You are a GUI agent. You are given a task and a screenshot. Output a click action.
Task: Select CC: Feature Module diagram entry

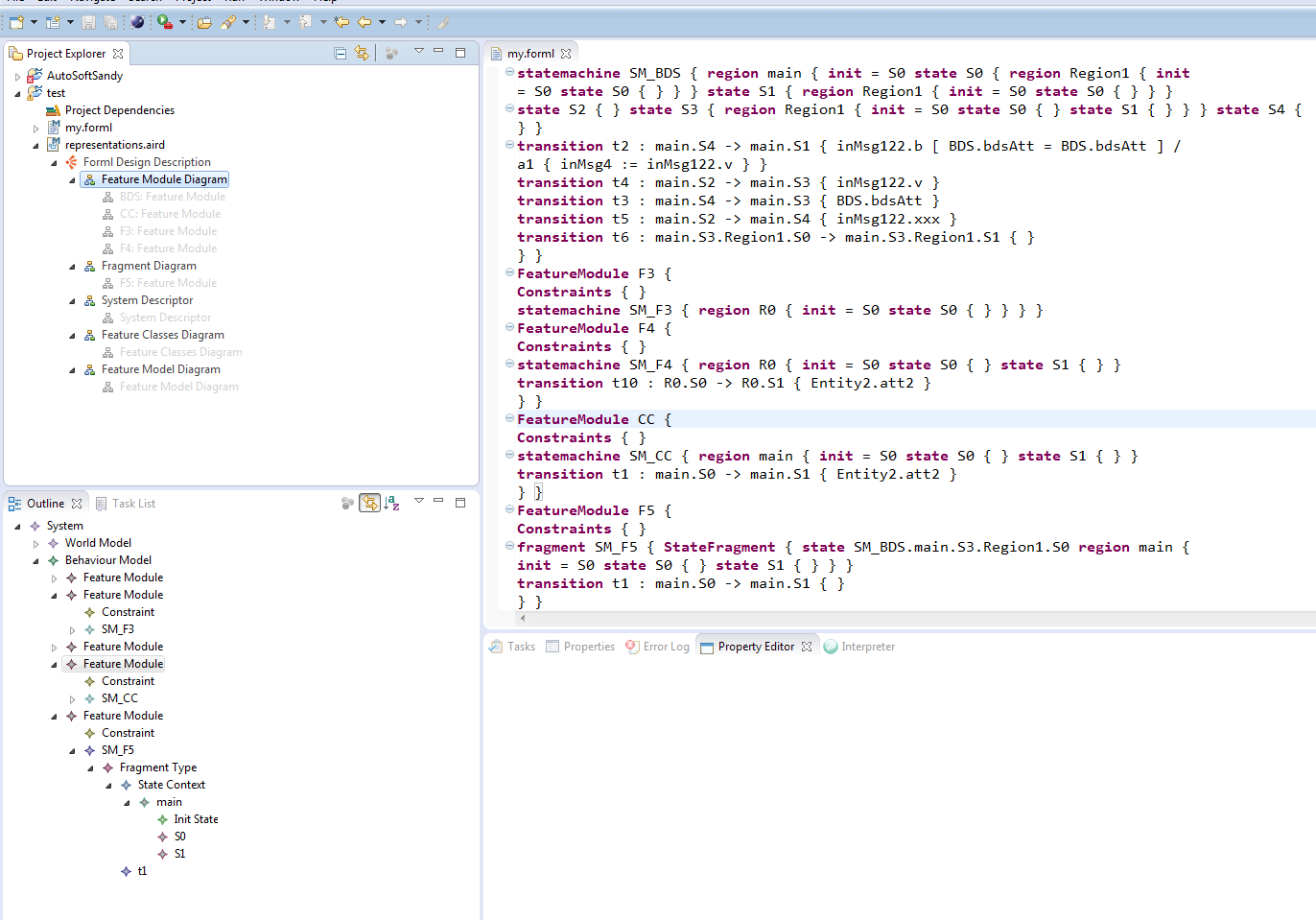tap(170, 214)
